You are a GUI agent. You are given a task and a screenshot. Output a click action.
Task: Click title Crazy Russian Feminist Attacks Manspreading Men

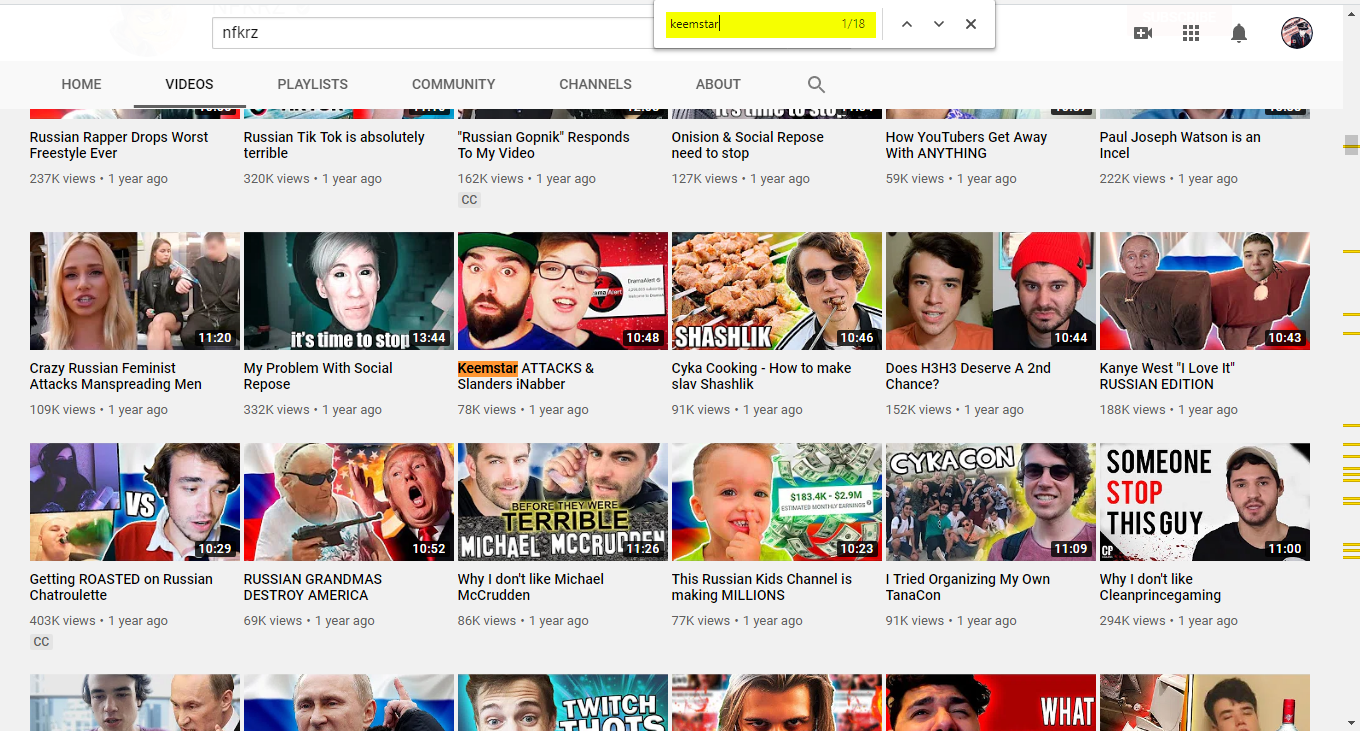[x=116, y=376]
